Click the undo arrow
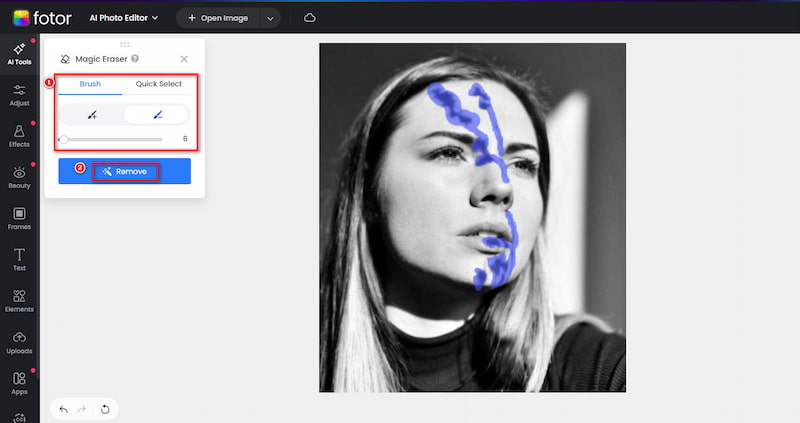 tap(63, 409)
